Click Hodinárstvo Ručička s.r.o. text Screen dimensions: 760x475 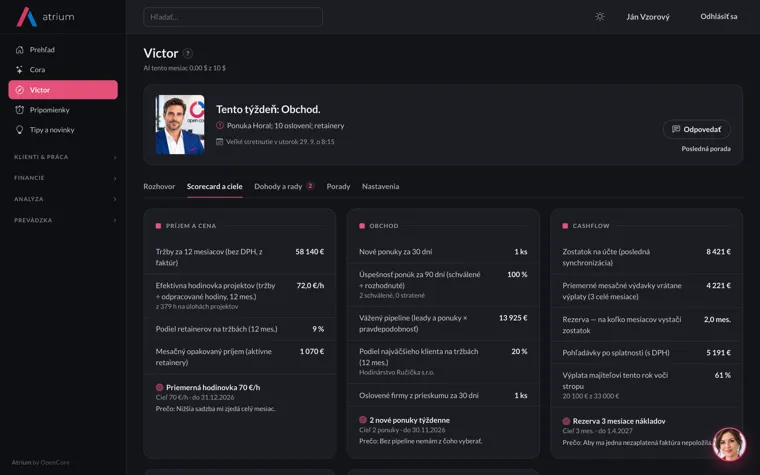(x=396, y=373)
